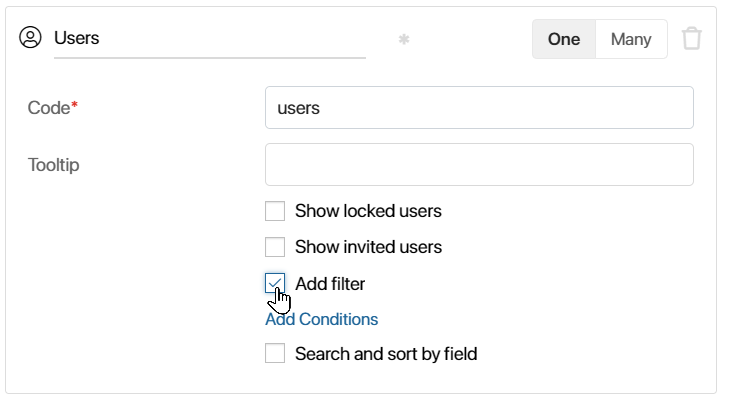The height and width of the screenshot is (409, 733).
Task: Select the One option
Action: (564, 39)
